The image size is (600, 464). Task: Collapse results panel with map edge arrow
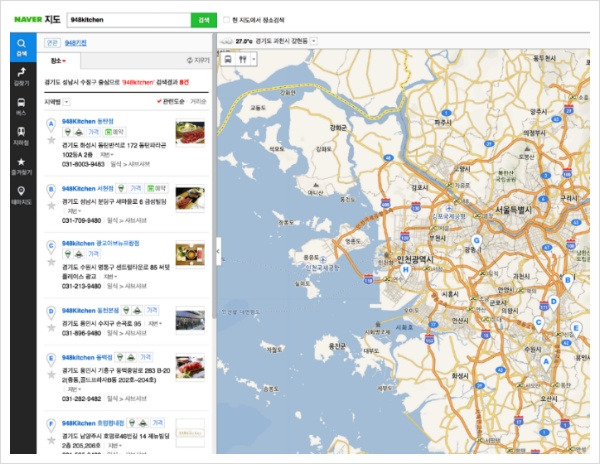pyautogui.click(x=218, y=251)
